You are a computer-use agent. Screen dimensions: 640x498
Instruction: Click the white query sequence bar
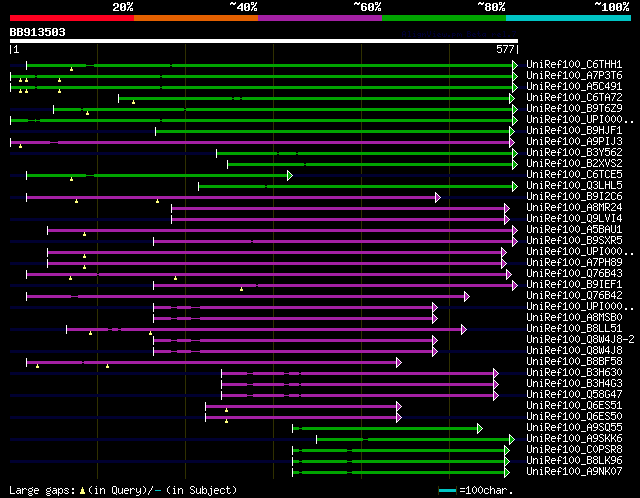pos(264,41)
